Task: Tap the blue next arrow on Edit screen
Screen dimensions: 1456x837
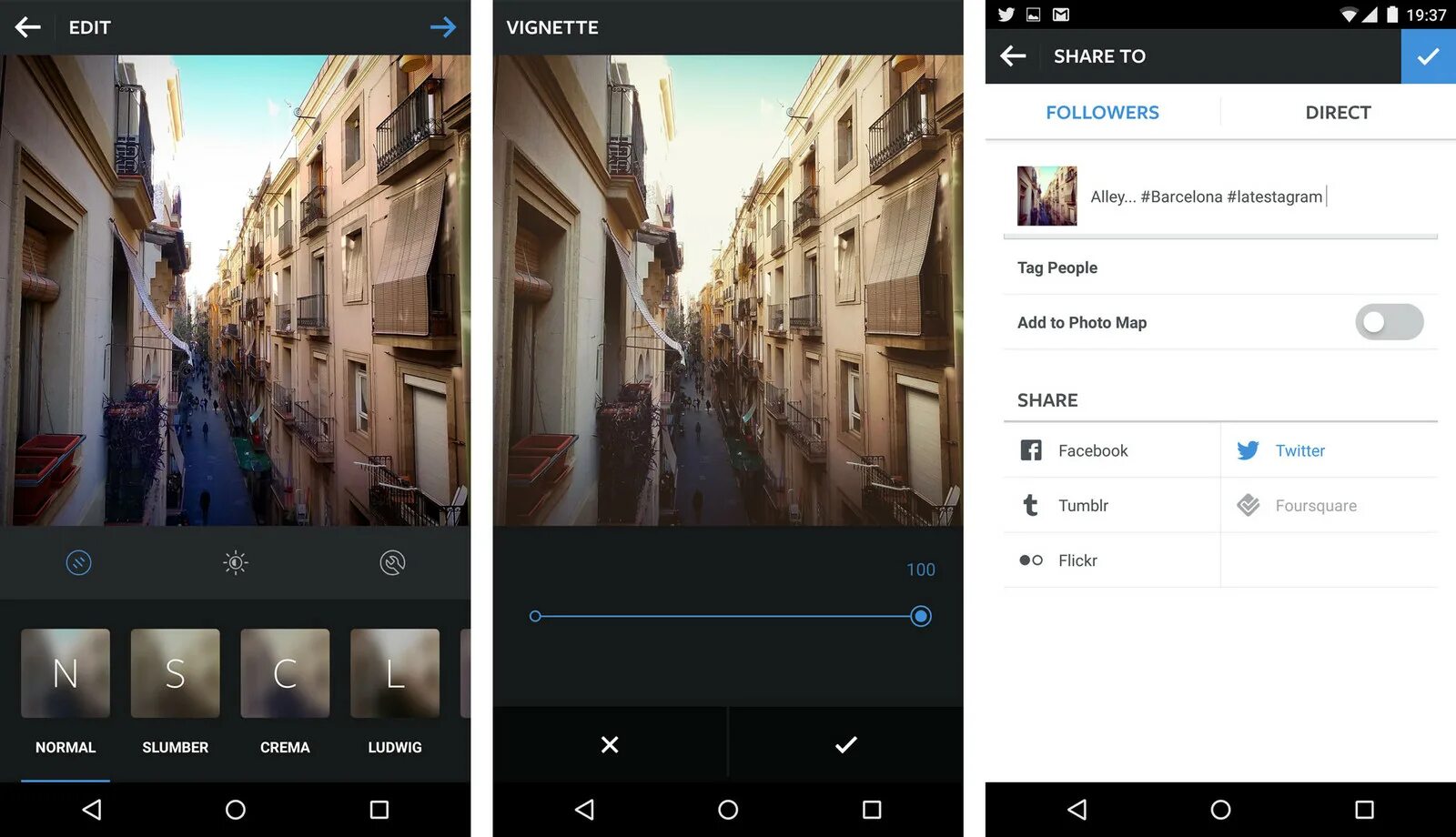Action: pos(443,27)
